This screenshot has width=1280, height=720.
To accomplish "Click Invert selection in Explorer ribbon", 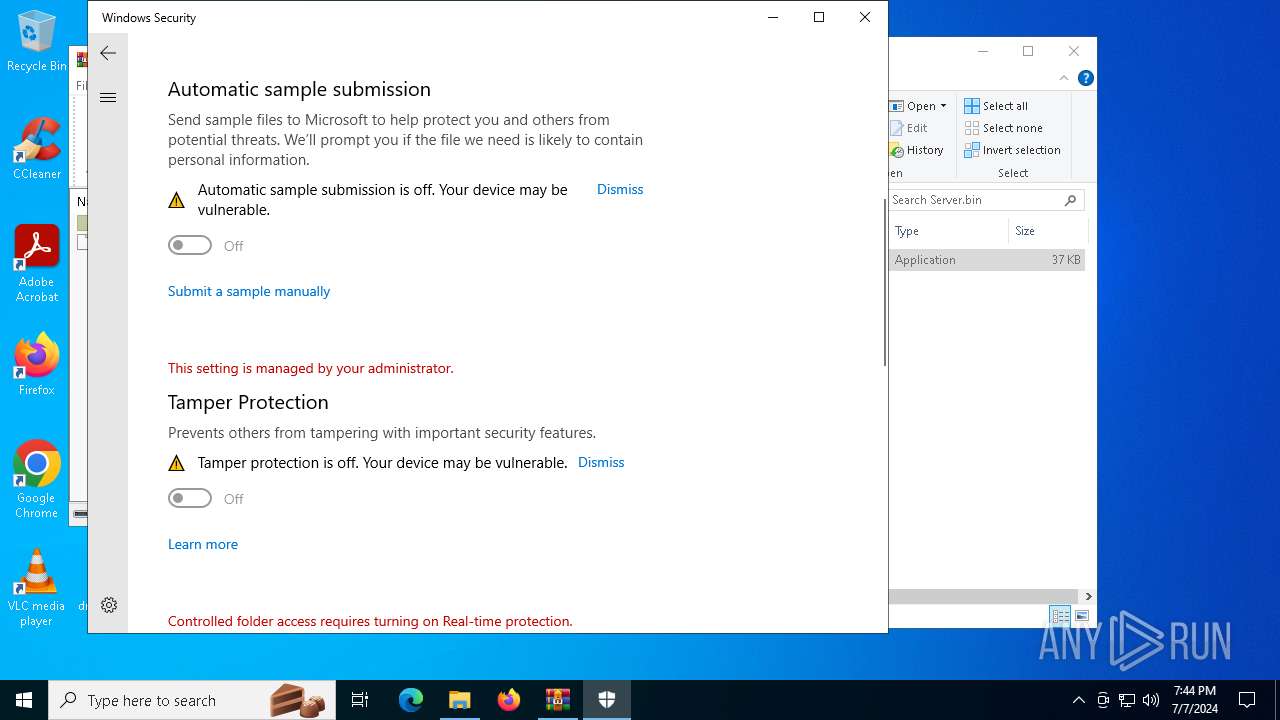I will (1012, 150).
